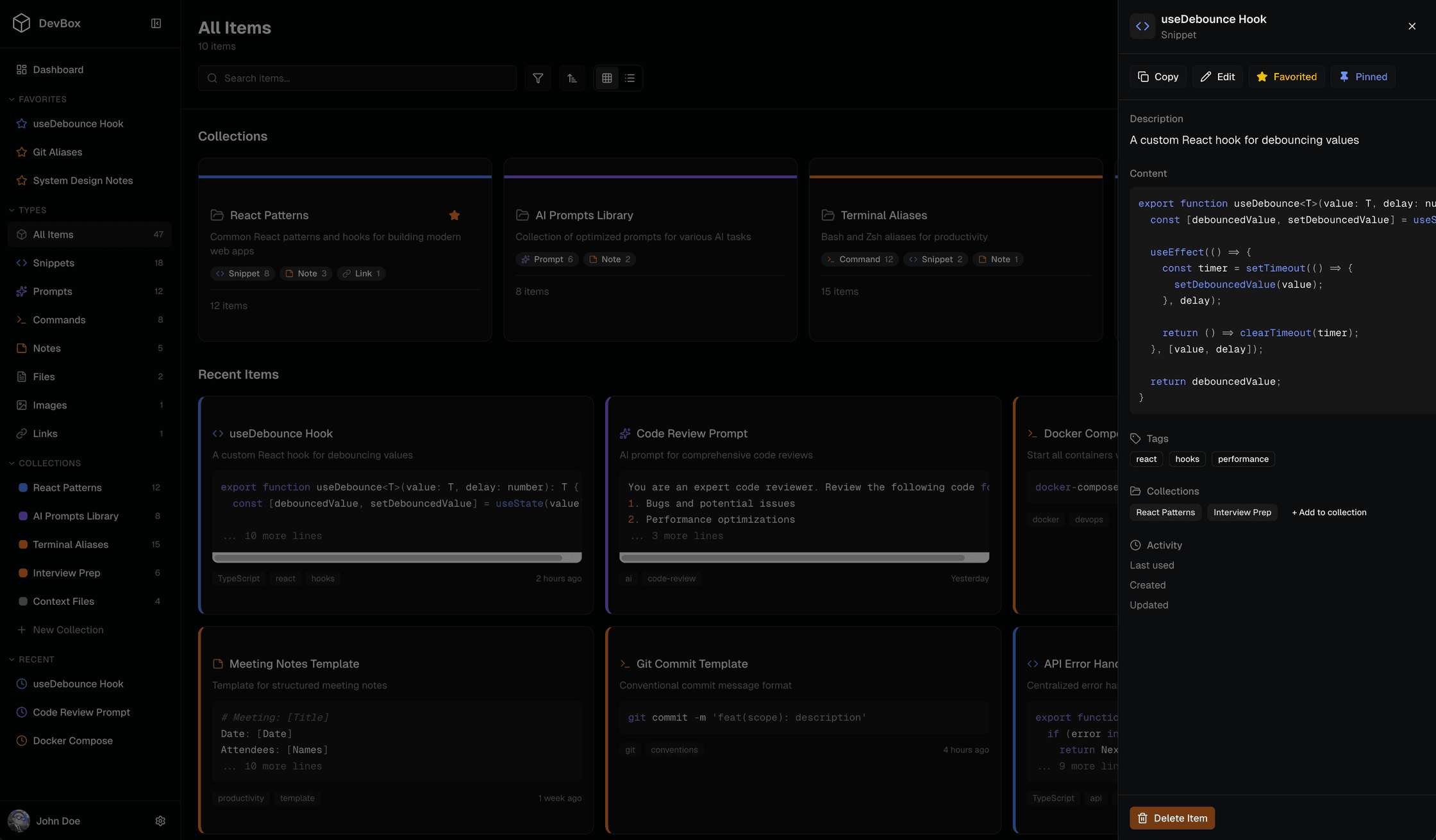
Task: Open the filter icon next to search
Action: (x=538, y=78)
